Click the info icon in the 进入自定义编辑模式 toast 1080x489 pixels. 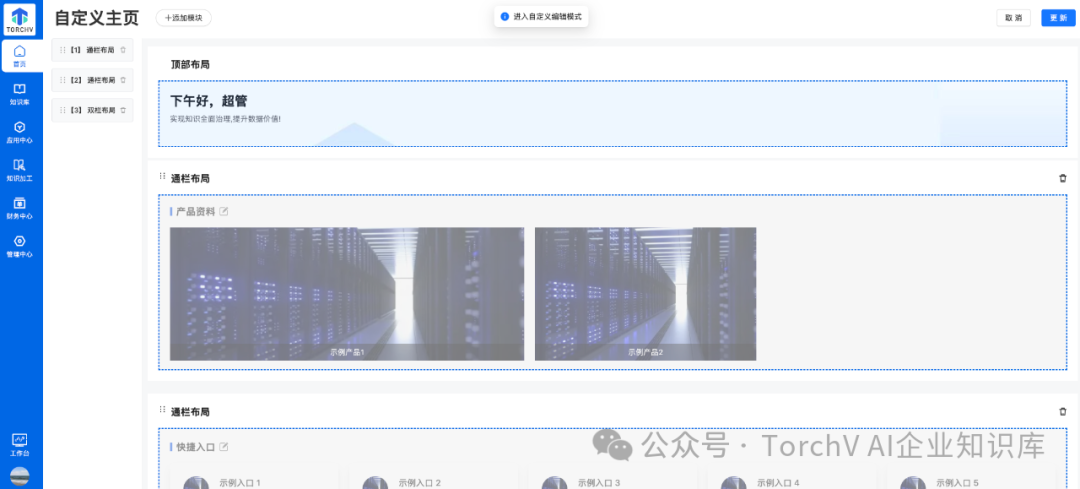click(x=505, y=17)
